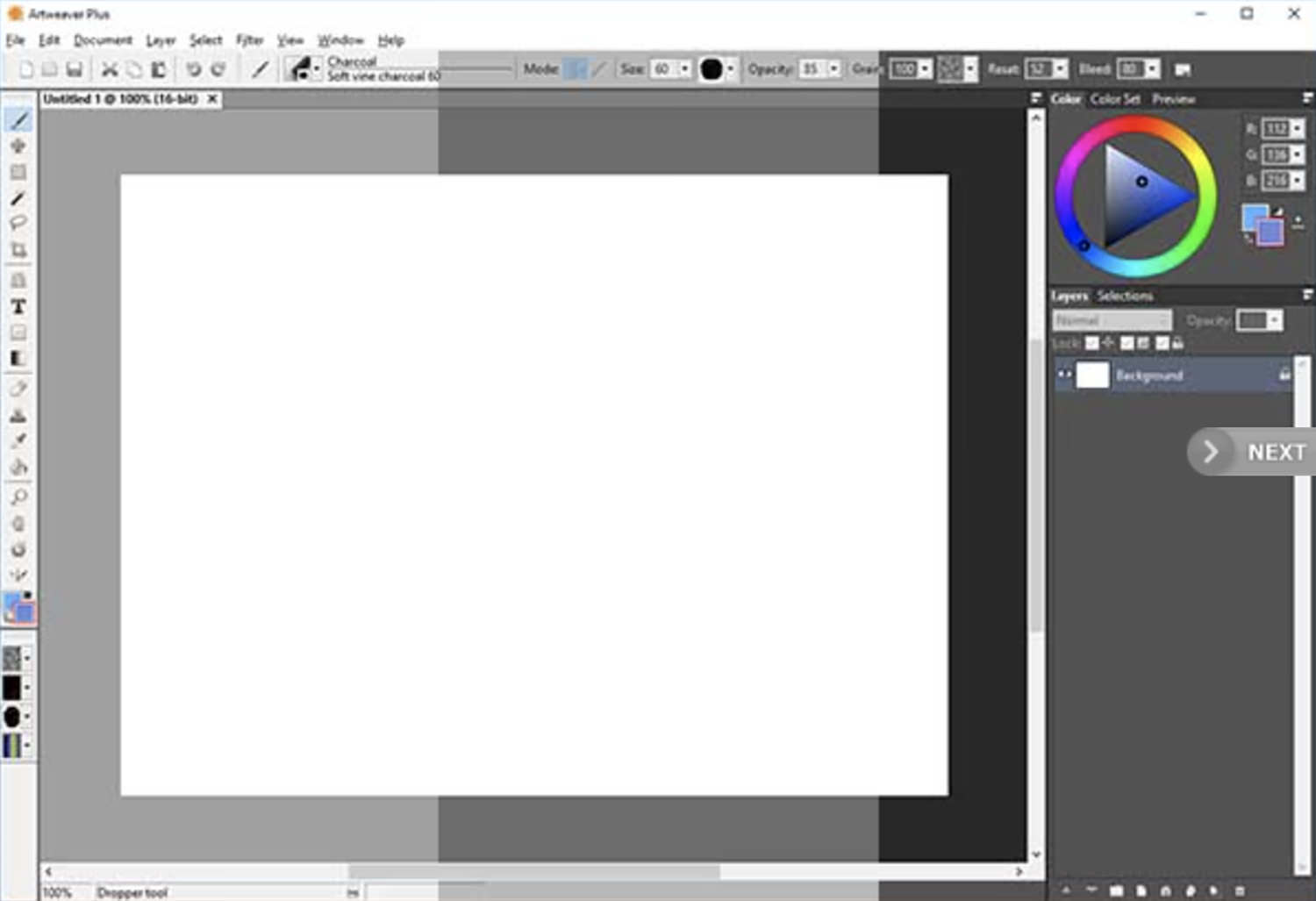
Task: Expand the Charcoal brush preset picker
Action: point(317,69)
